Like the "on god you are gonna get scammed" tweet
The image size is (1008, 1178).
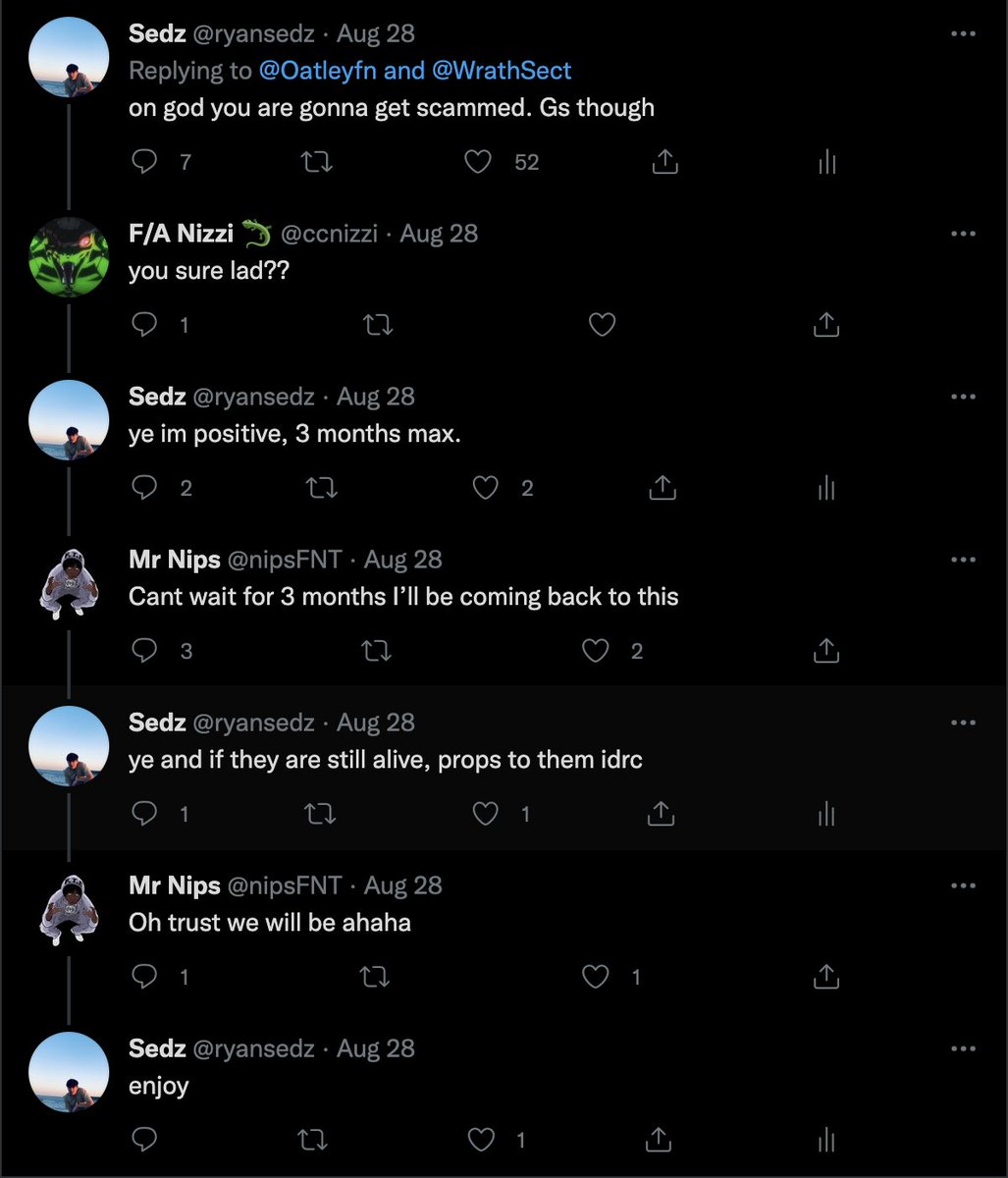(x=478, y=162)
